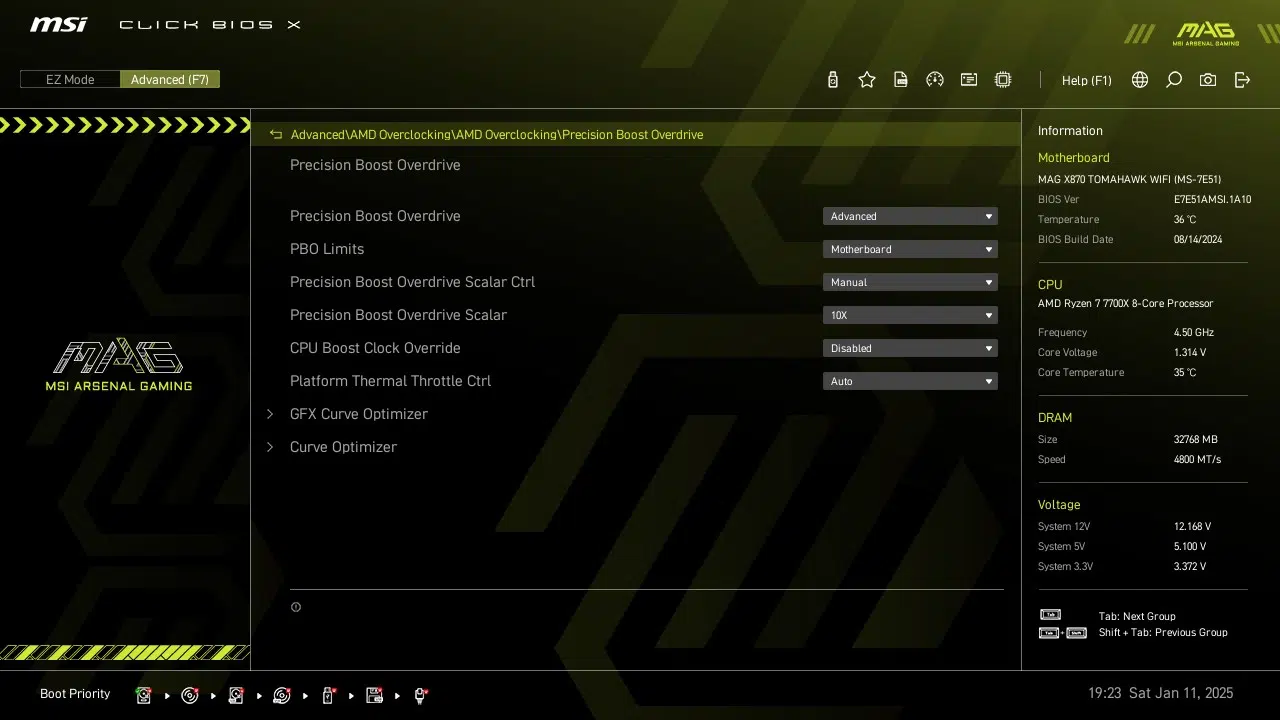The width and height of the screenshot is (1280, 720).
Task: Click the System 3.3V reading 3.372 V
Action: click(x=1190, y=567)
